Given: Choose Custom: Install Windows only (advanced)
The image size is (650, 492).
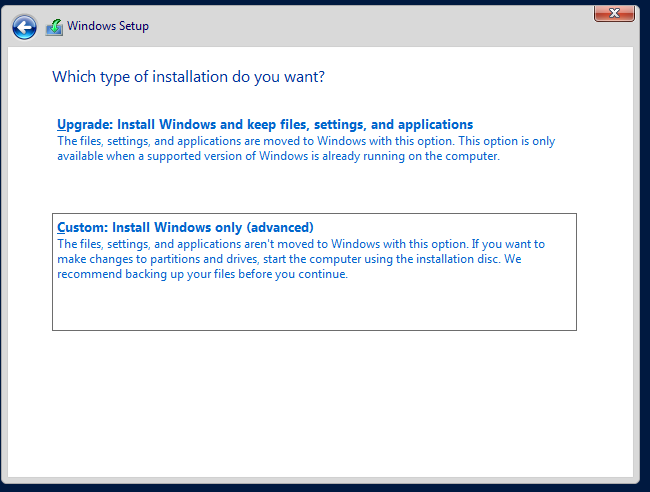Looking at the screenshot, I should tap(185, 227).
